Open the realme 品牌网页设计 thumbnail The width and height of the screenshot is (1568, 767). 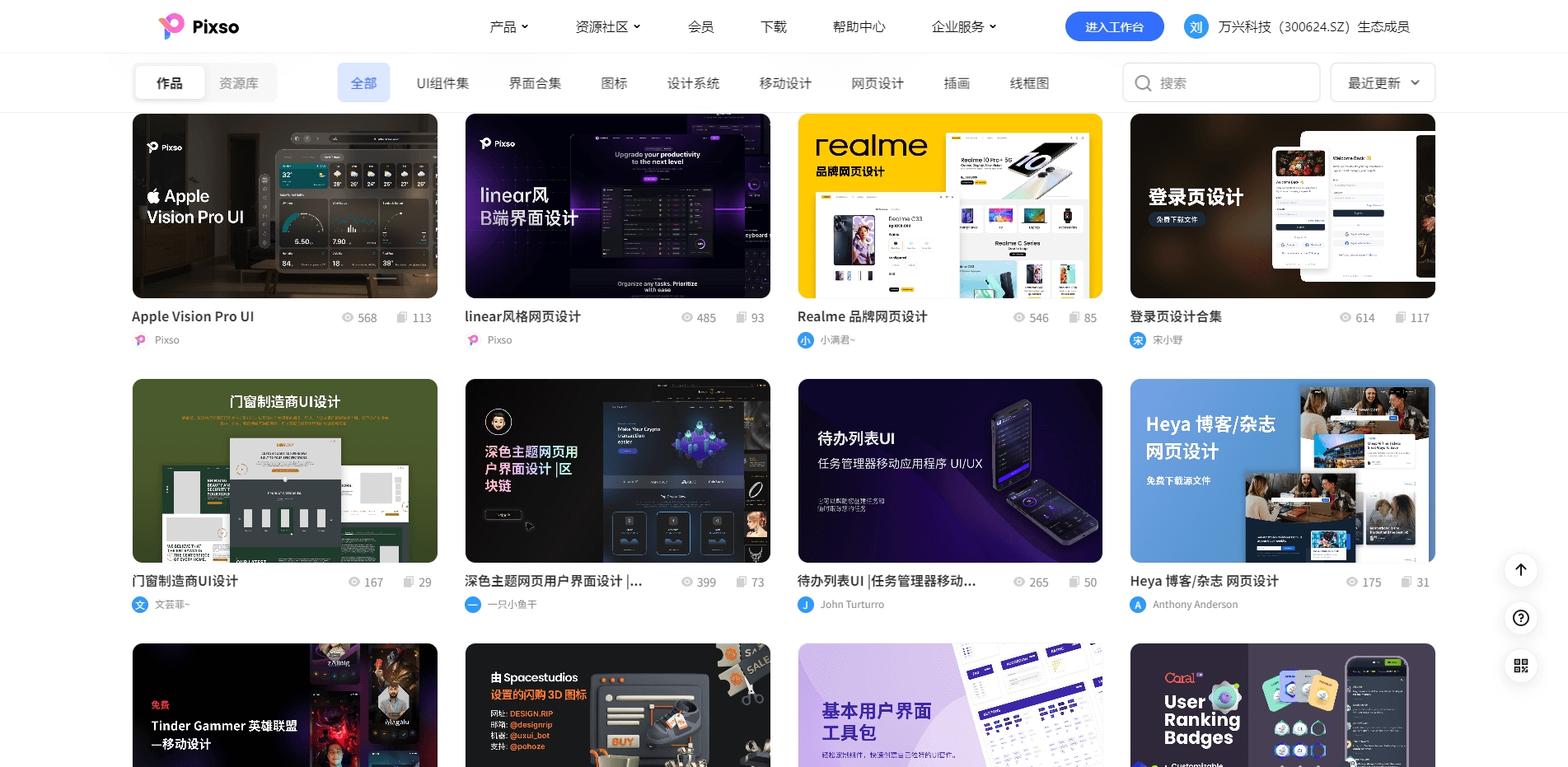(950, 206)
